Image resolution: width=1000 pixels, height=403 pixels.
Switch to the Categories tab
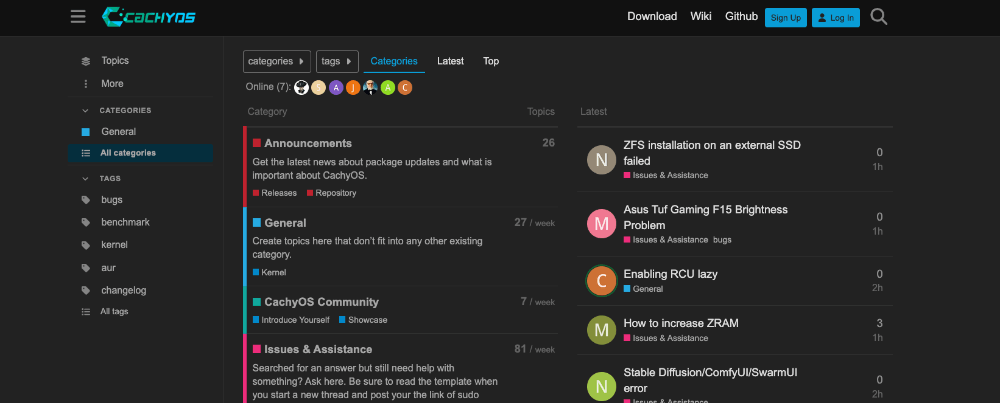click(394, 61)
